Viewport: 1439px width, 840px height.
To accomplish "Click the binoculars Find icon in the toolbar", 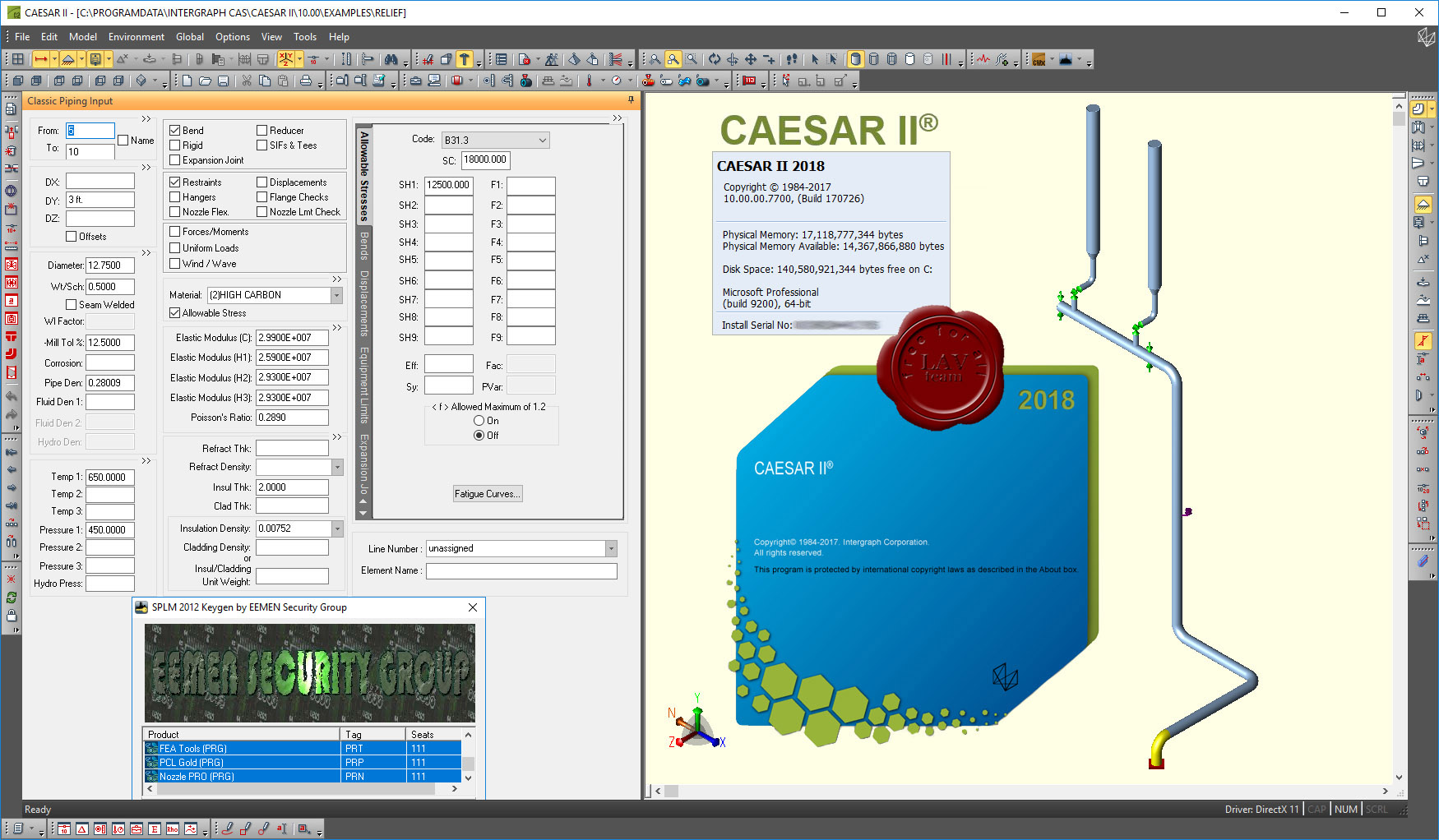I will pyautogui.click(x=391, y=59).
